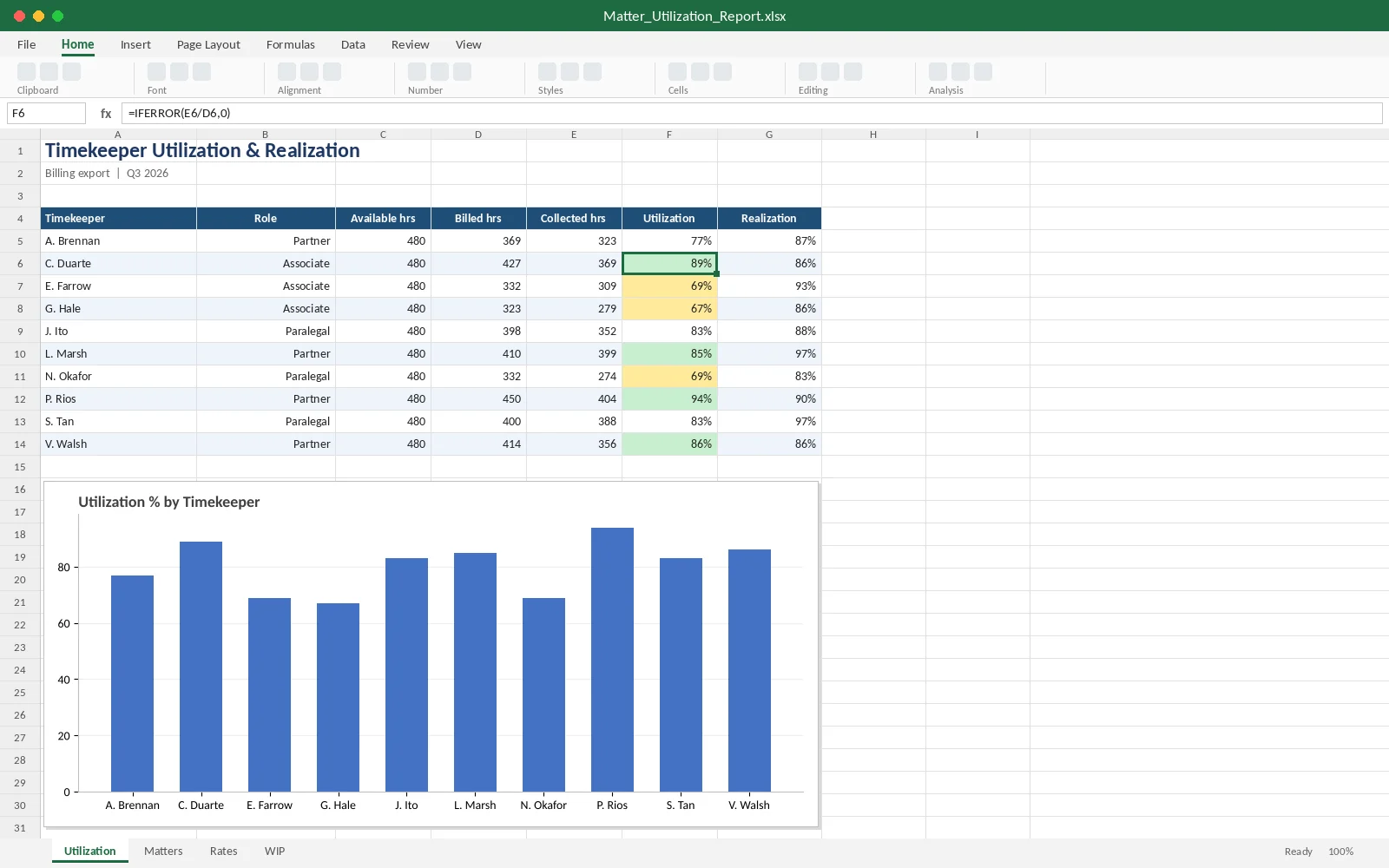1389x868 pixels.
Task: Switch to the Matters sheet tab
Action: click(163, 851)
